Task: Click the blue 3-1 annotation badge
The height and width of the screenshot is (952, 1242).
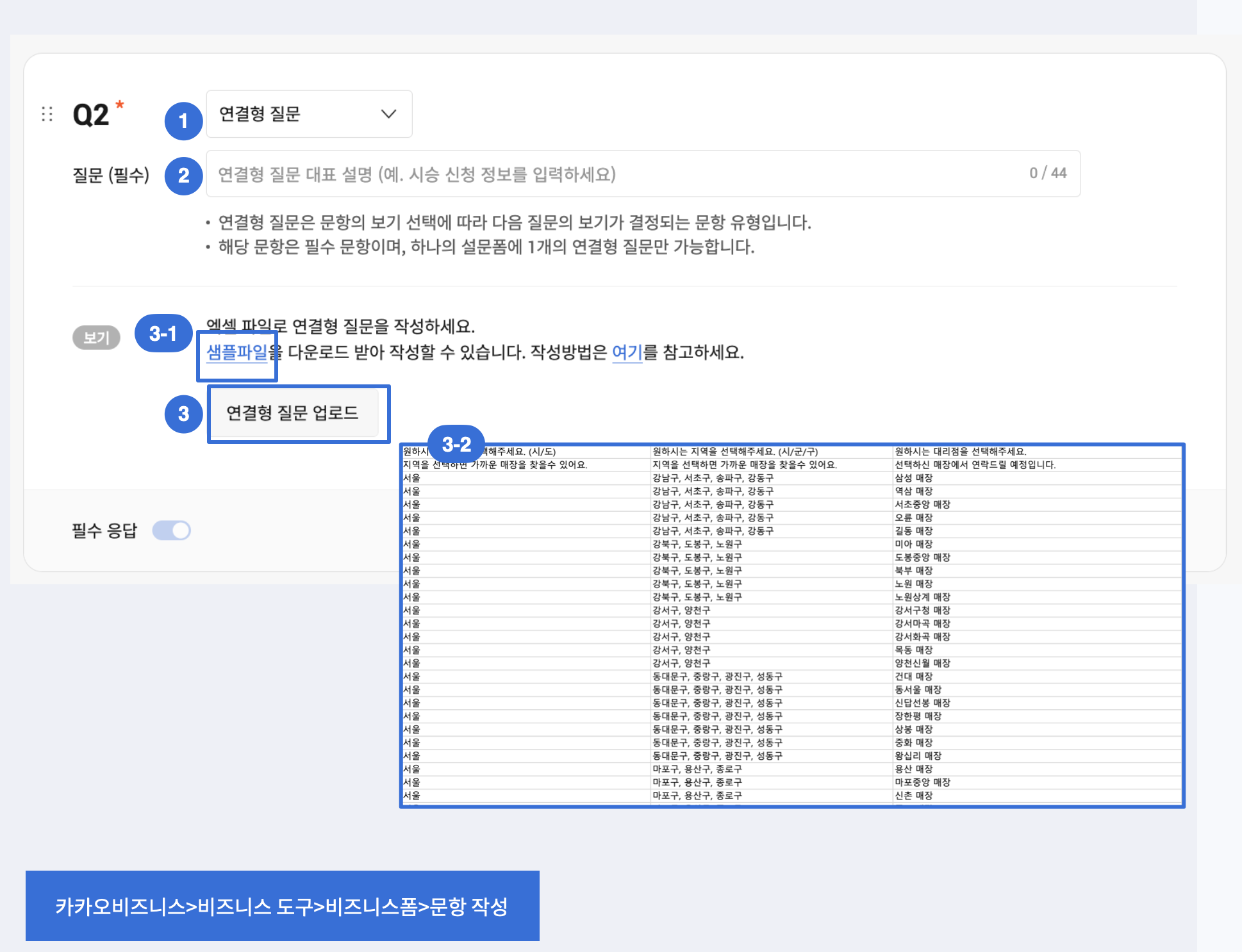Action: pyautogui.click(x=163, y=333)
